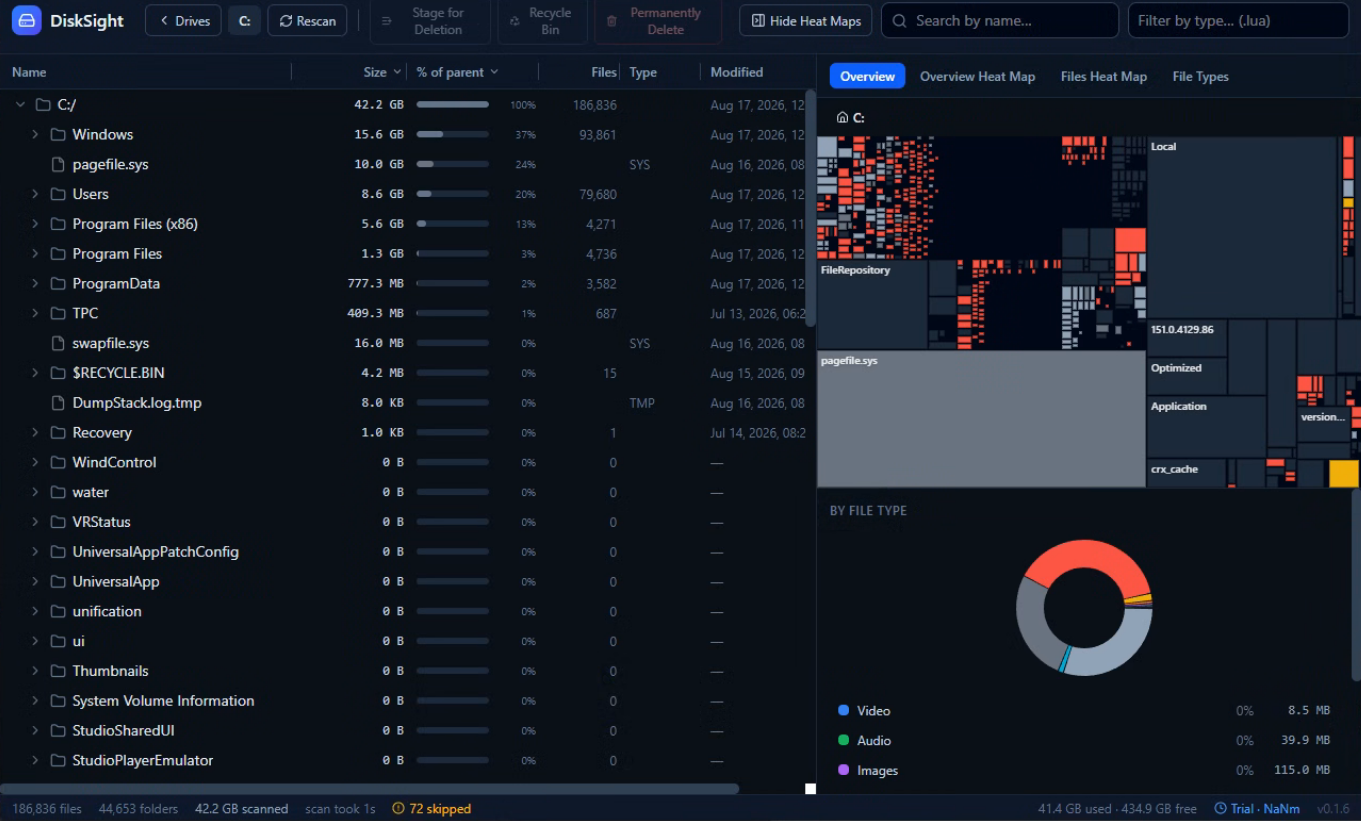
Task: Click the DiskSight logo icon
Action: [x=27, y=20]
